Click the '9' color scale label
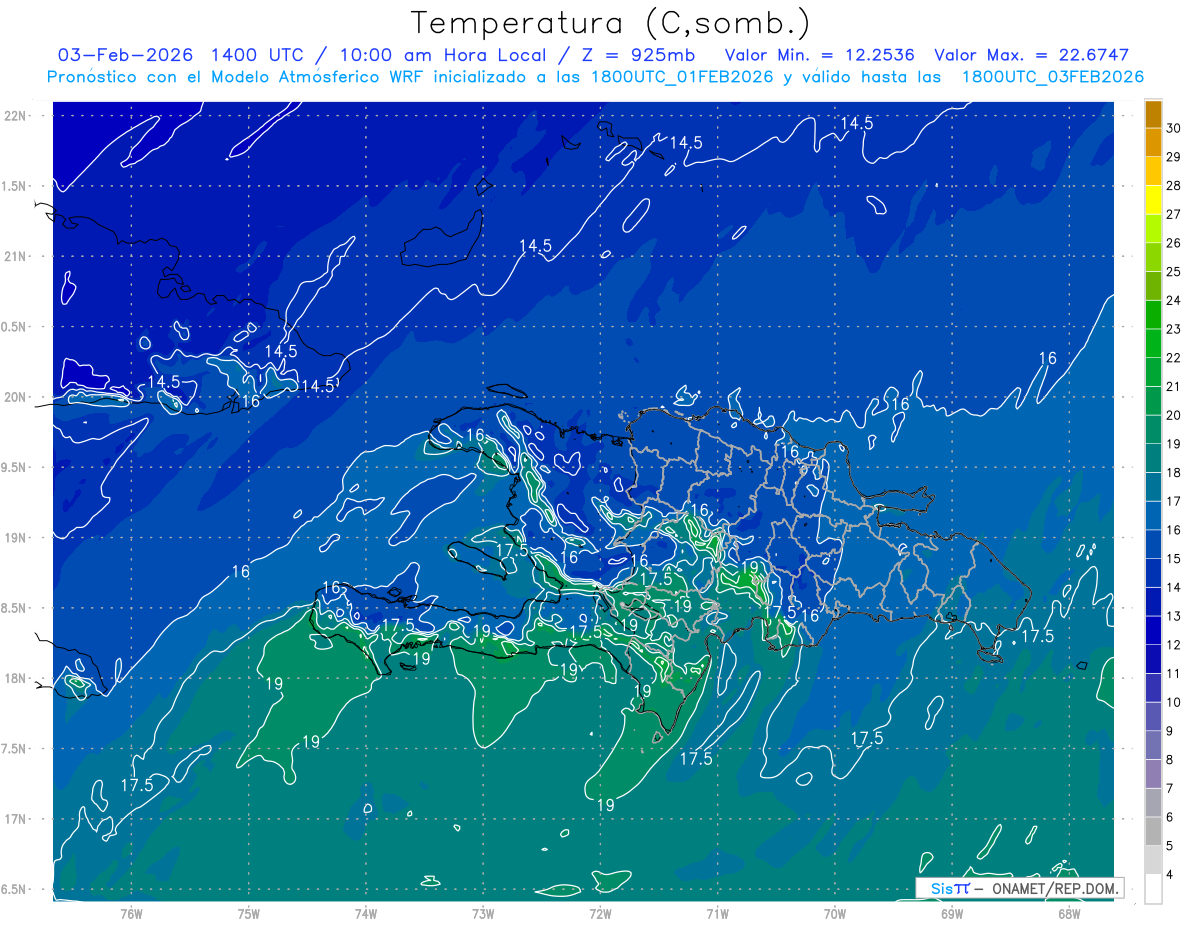 1170,730
